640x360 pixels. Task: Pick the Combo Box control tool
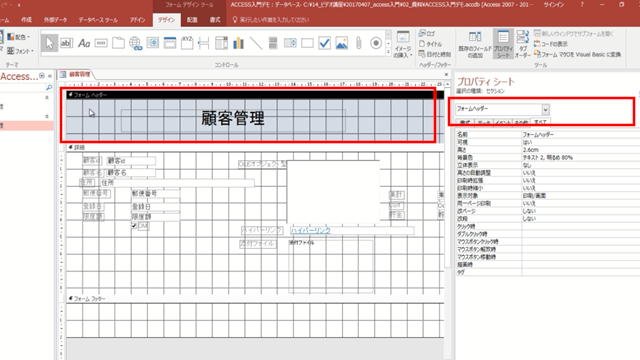pos(221,43)
